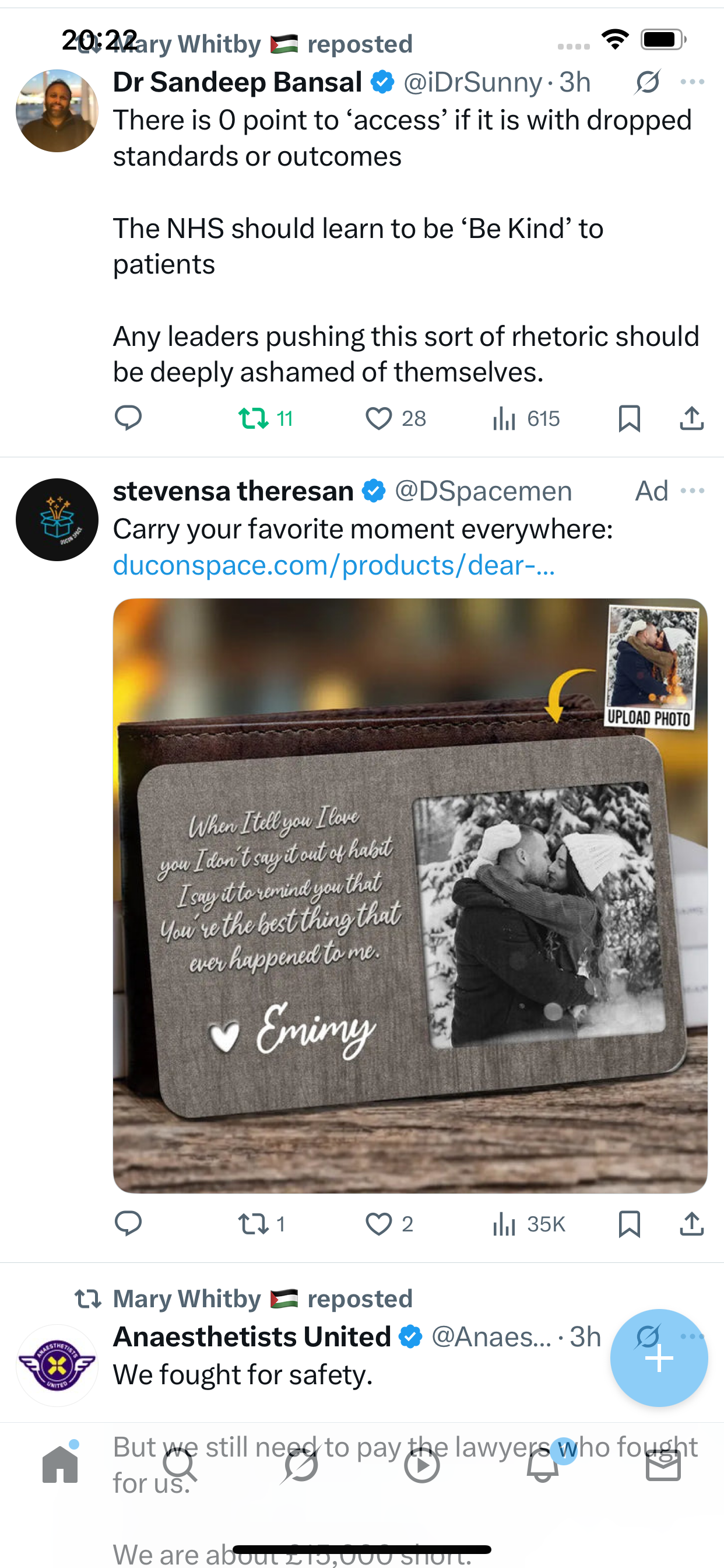Viewport: 724px width, 1568px height.
Task: Open more options menu on the ad post
Action: point(693,491)
